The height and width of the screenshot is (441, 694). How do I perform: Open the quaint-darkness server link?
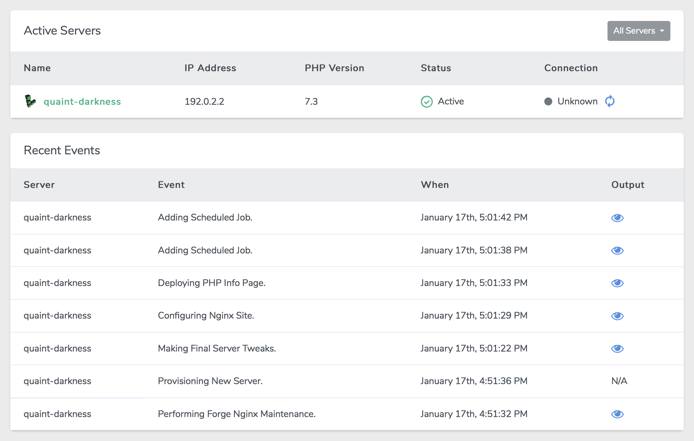tap(82, 101)
